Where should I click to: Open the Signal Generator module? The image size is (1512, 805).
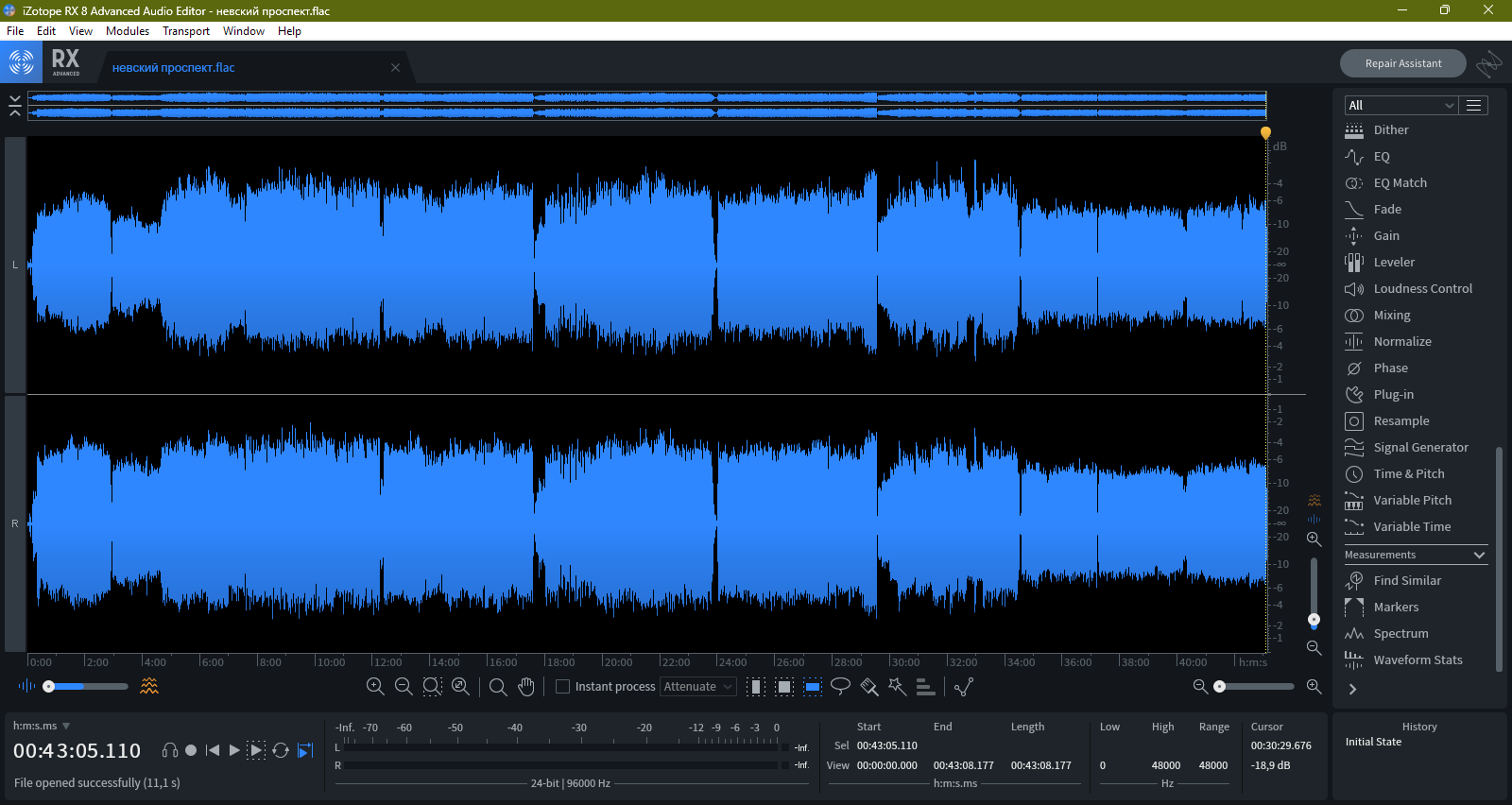click(1420, 448)
